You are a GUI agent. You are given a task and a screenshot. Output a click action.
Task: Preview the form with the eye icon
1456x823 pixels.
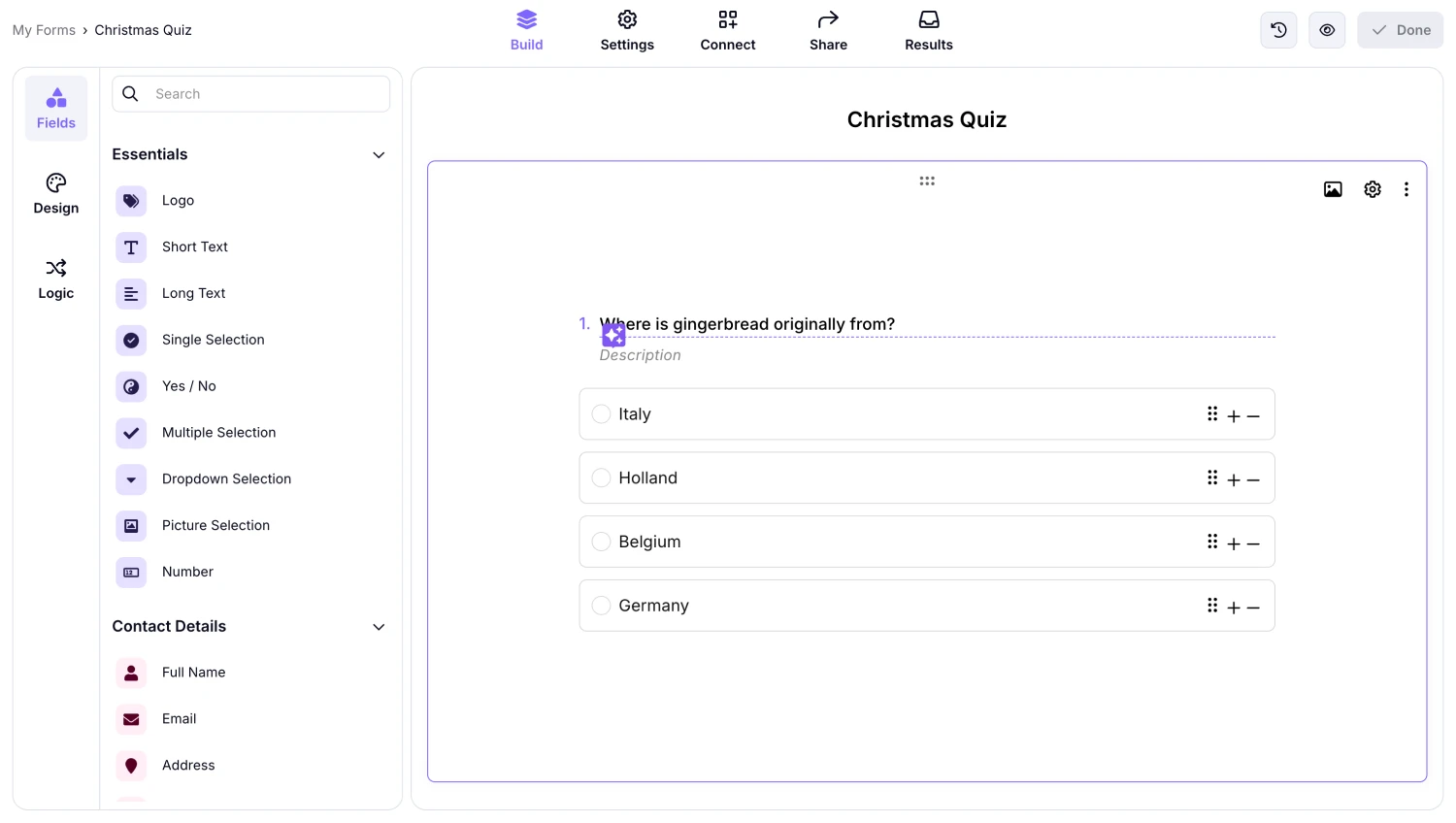[1327, 30]
